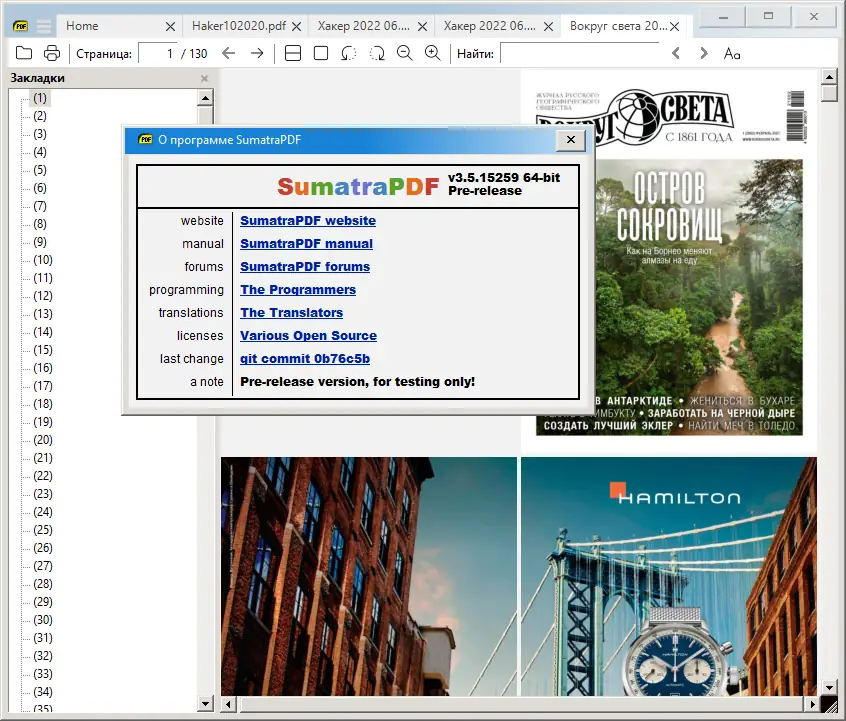The height and width of the screenshot is (721, 846).
Task: Minimize the SumatraPDF window
Action: (723, 17)
